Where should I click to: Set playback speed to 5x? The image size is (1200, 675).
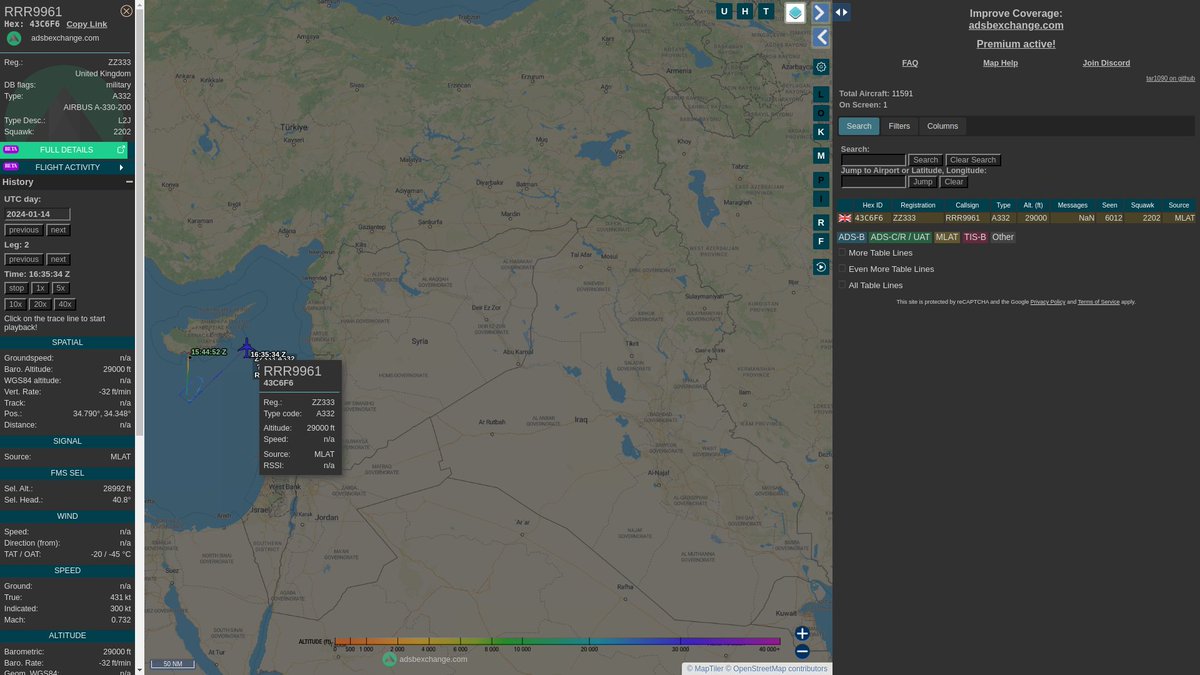61,288
